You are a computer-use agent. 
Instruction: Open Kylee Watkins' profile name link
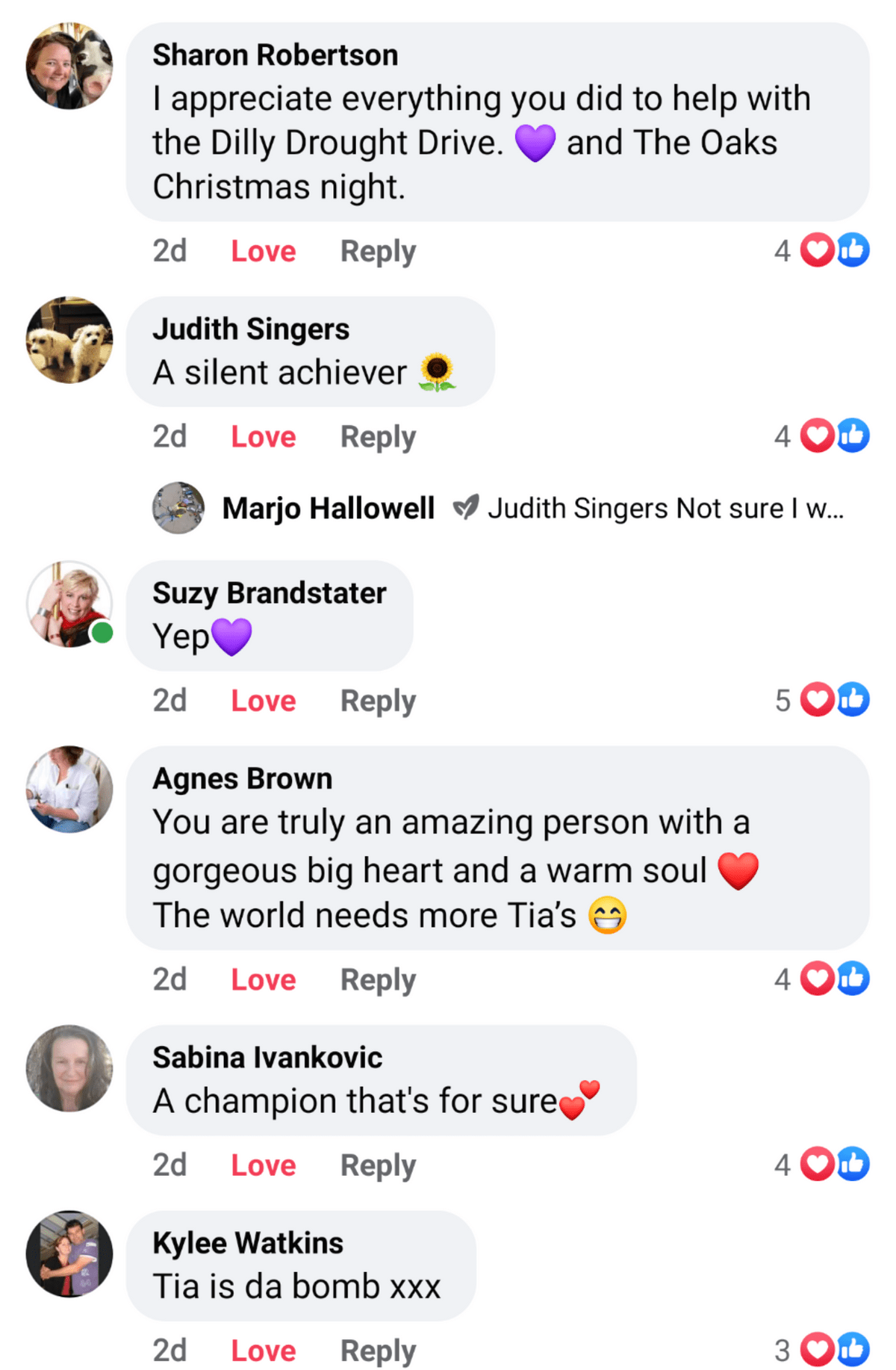point(248,1243)
